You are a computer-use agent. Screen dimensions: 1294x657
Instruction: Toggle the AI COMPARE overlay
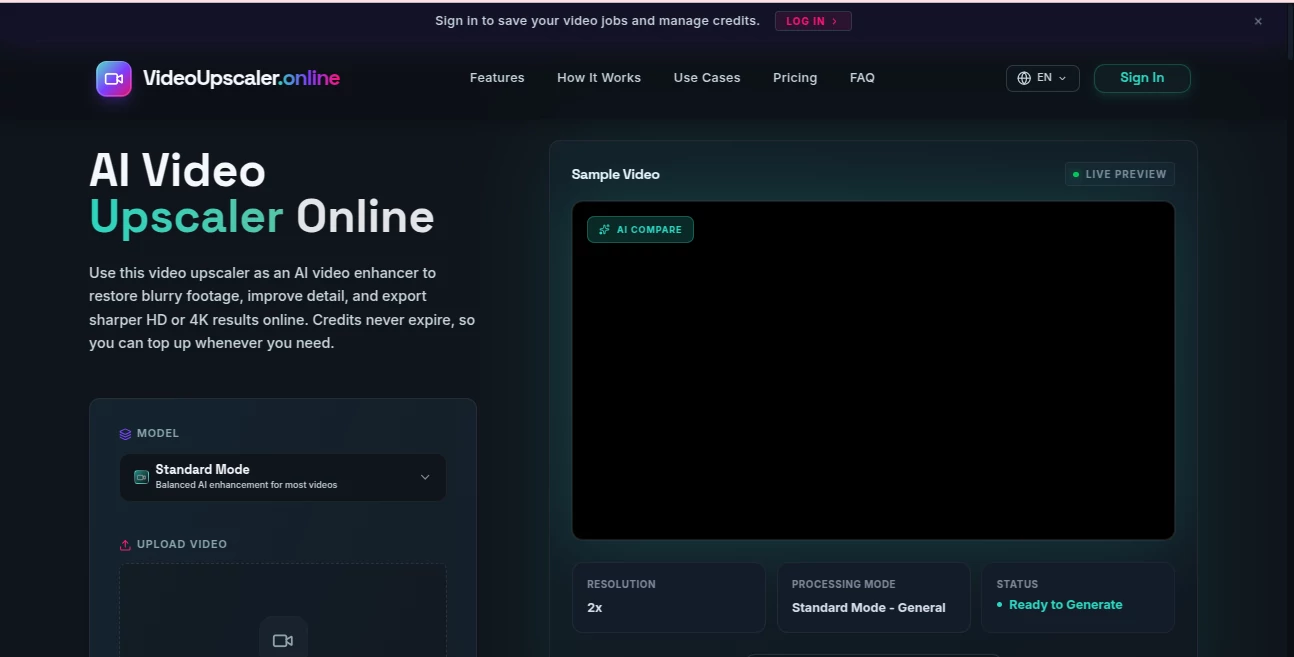(x=640, y=229)
